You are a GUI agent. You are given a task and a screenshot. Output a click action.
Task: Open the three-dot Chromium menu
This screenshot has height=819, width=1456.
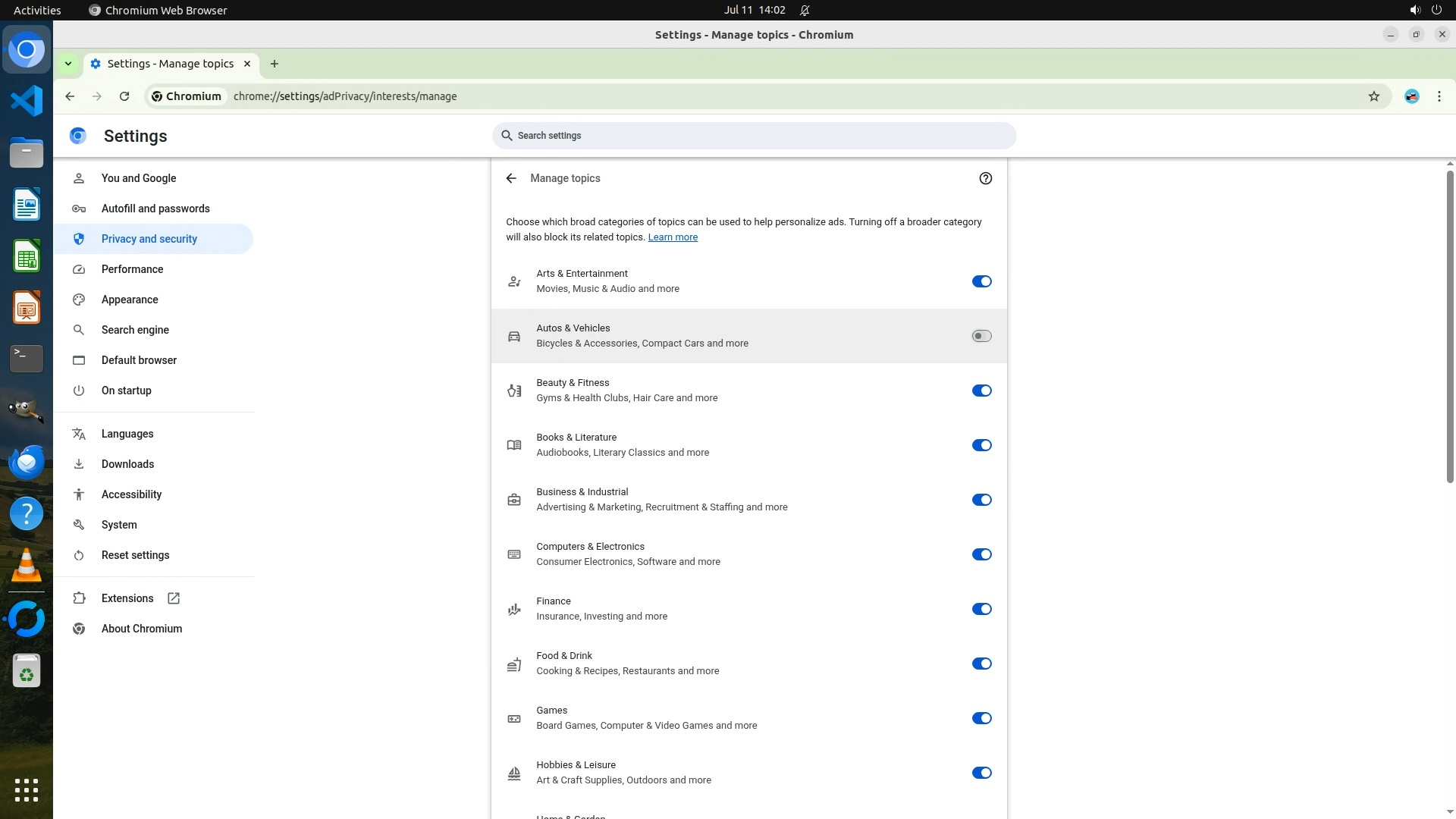click(x=1439, y=96)
